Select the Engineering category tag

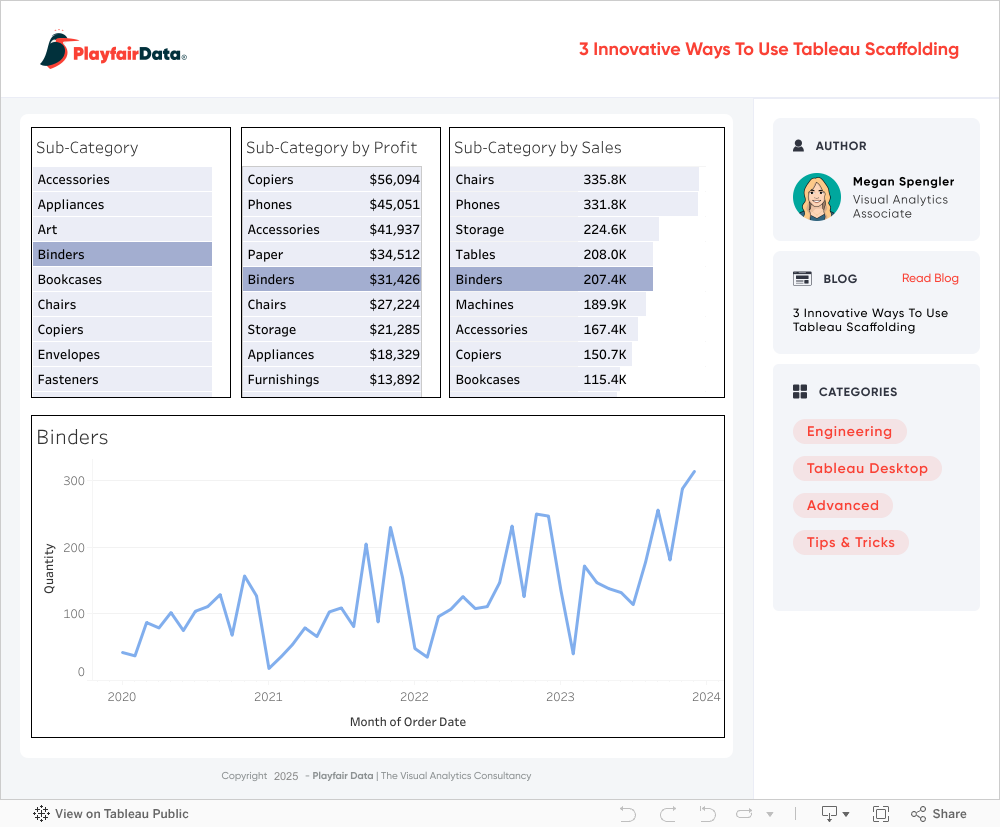click(849, 432)
